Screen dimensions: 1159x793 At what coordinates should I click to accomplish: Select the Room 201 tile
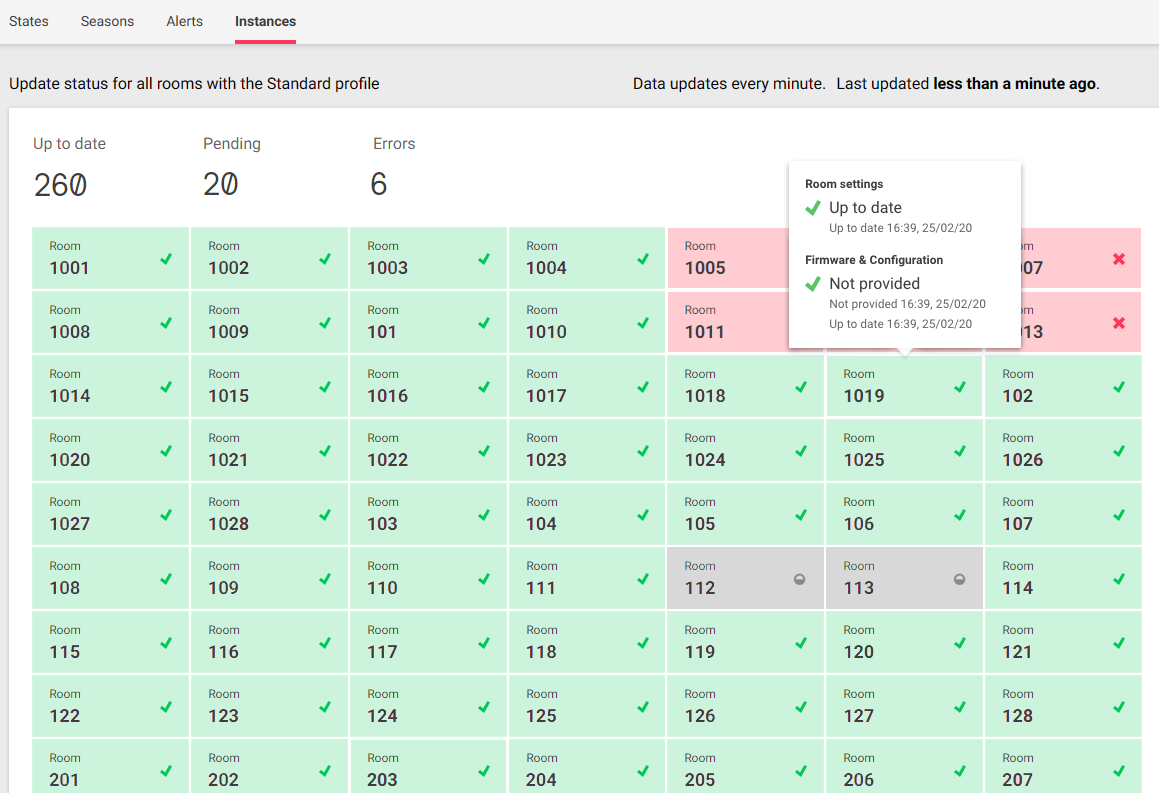pos(110,770)
